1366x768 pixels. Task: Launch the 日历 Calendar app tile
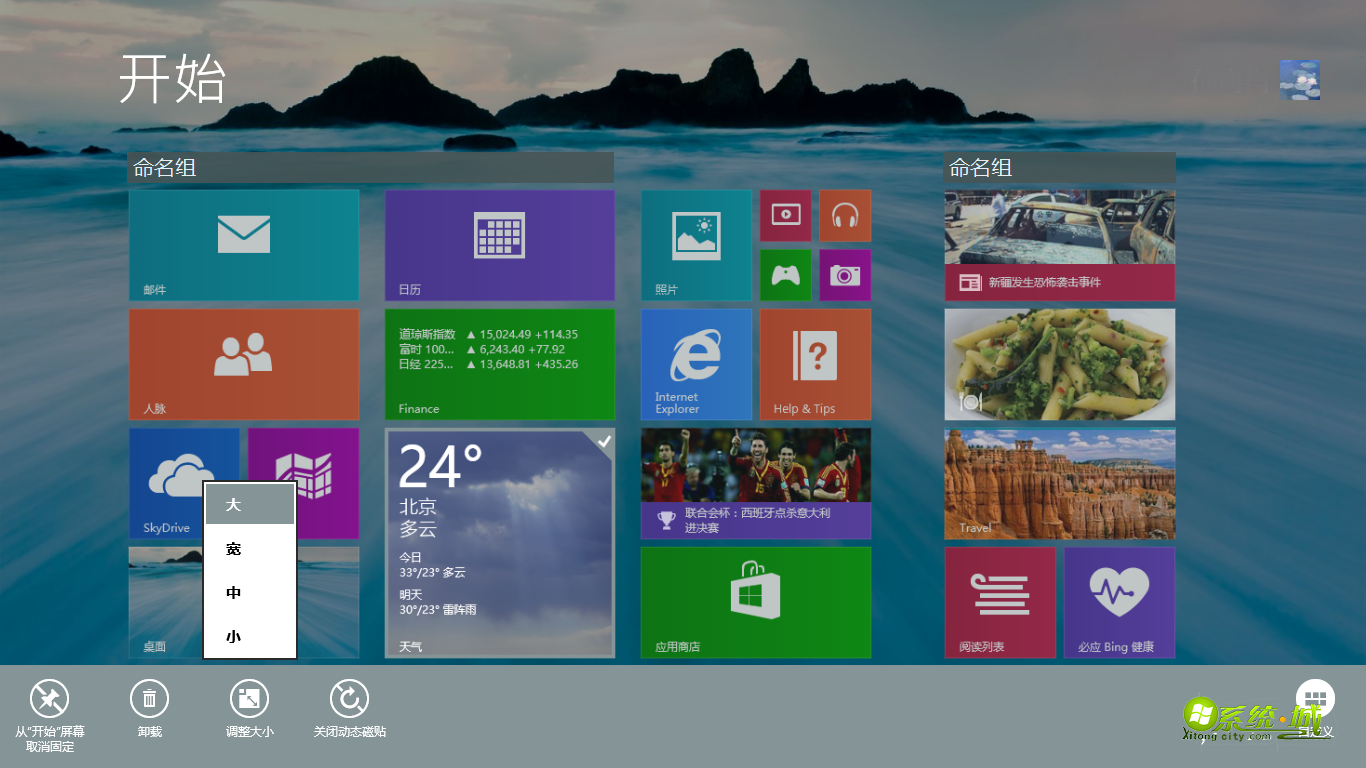coord(500,243)
